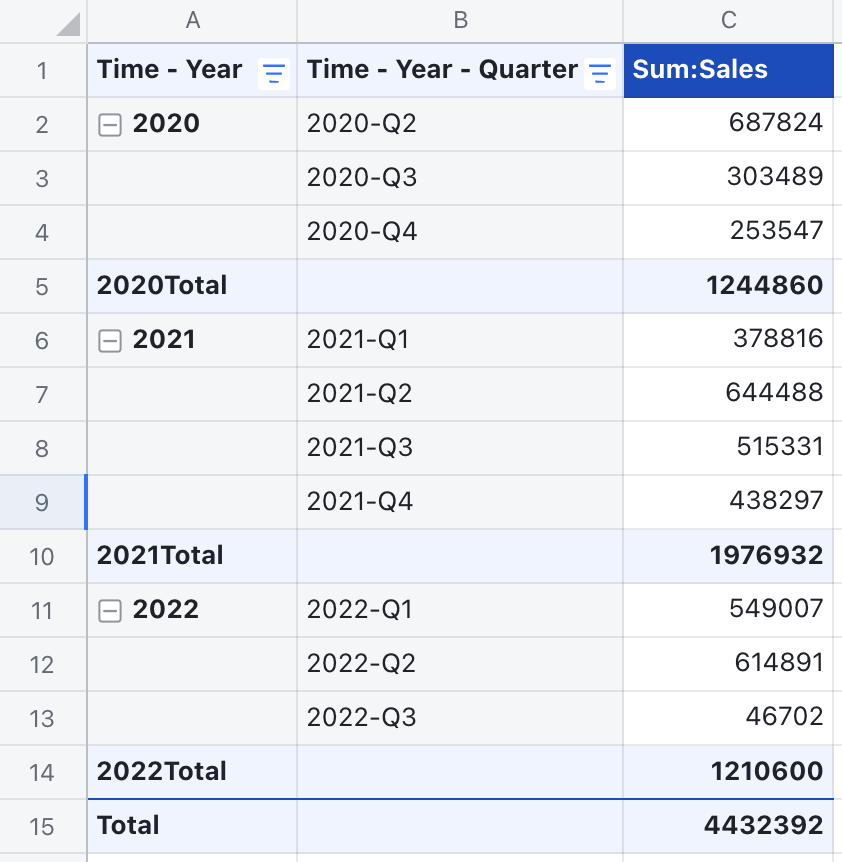Open the filter icon on Time - Year column

click(x=273, y=70)
